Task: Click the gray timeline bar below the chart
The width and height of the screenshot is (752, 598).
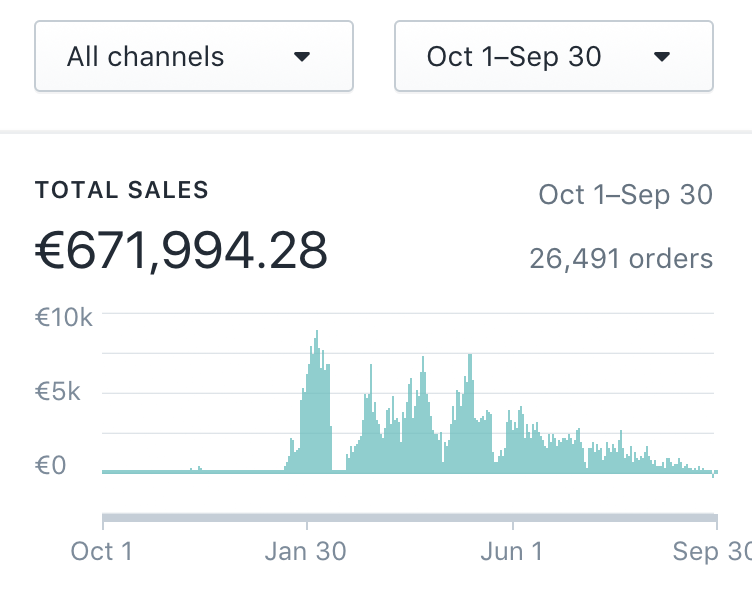Action: [x=409, y=517]
